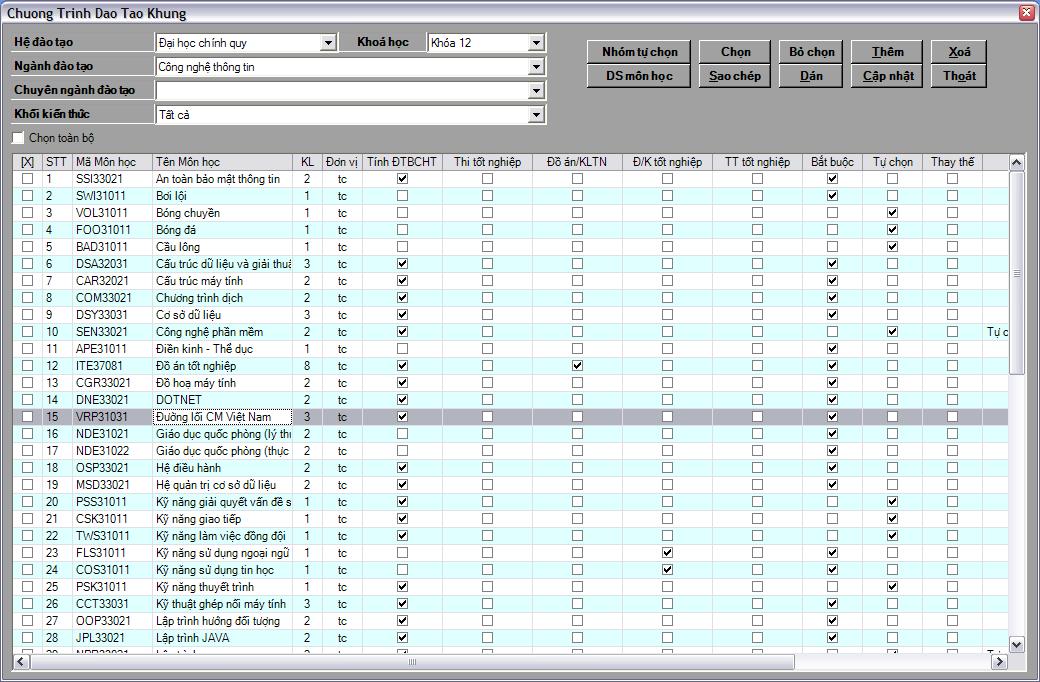The image size is (1040, 682).
Task: Click the Sao chép button
Action: point(736,76)
